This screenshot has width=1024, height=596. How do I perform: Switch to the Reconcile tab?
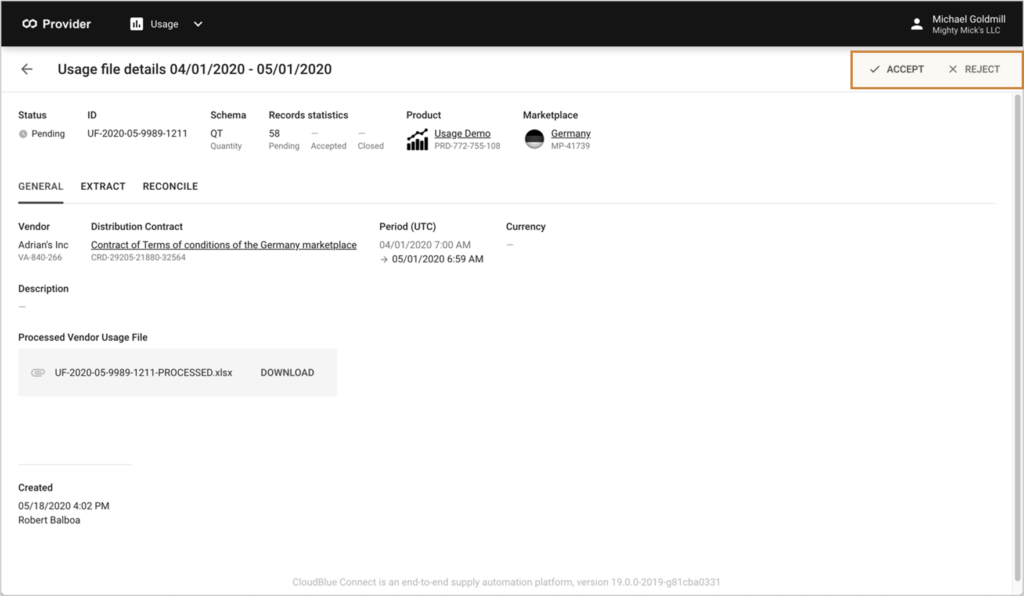coord(170,186)
